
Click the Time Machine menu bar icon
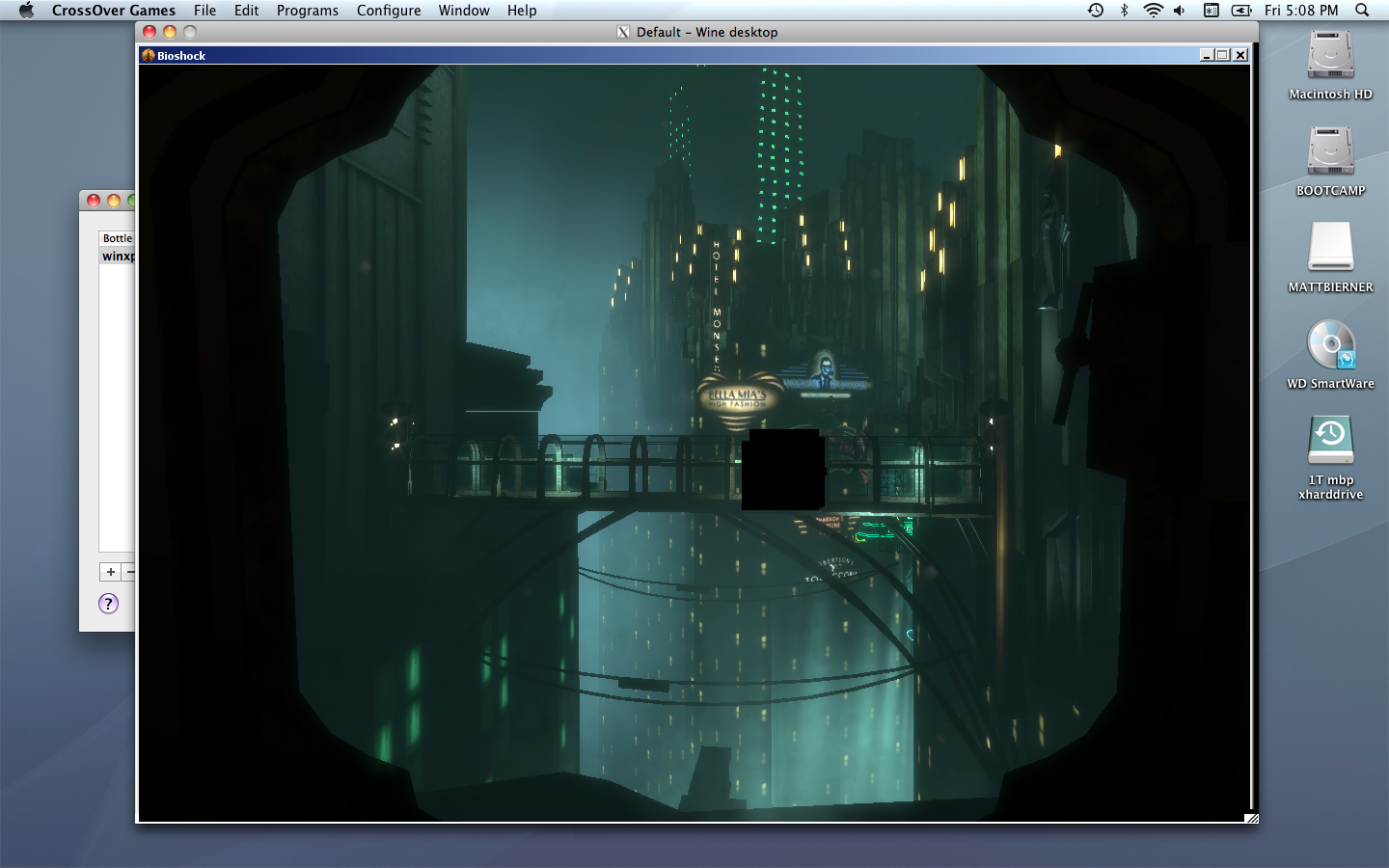1096,11
